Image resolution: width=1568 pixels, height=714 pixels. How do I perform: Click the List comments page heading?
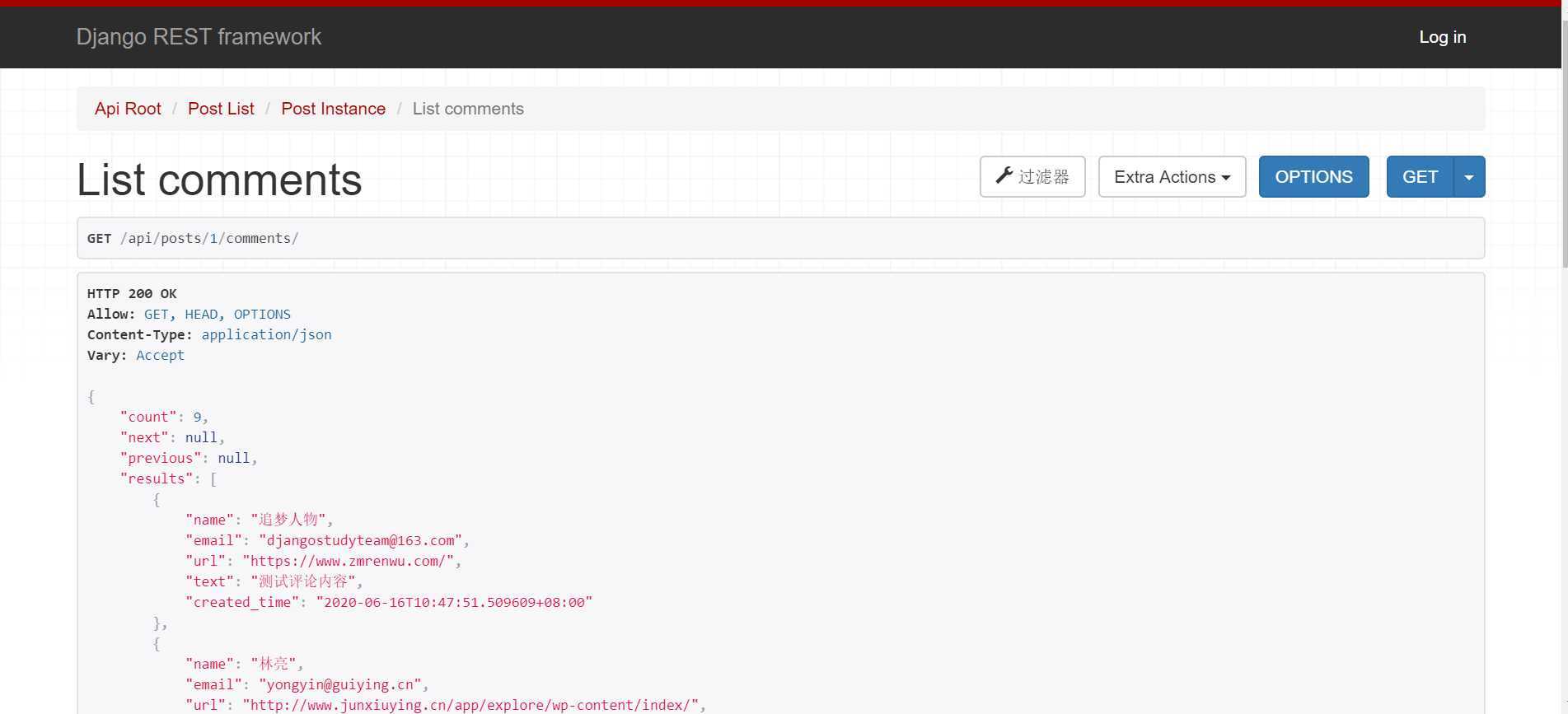pyautogui.click(x=219, y=180)
